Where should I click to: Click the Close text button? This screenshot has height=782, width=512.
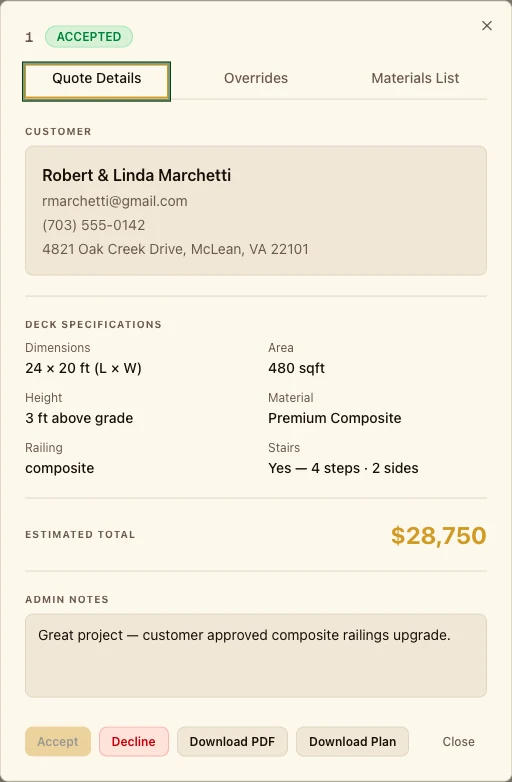[x=458, y=742]
